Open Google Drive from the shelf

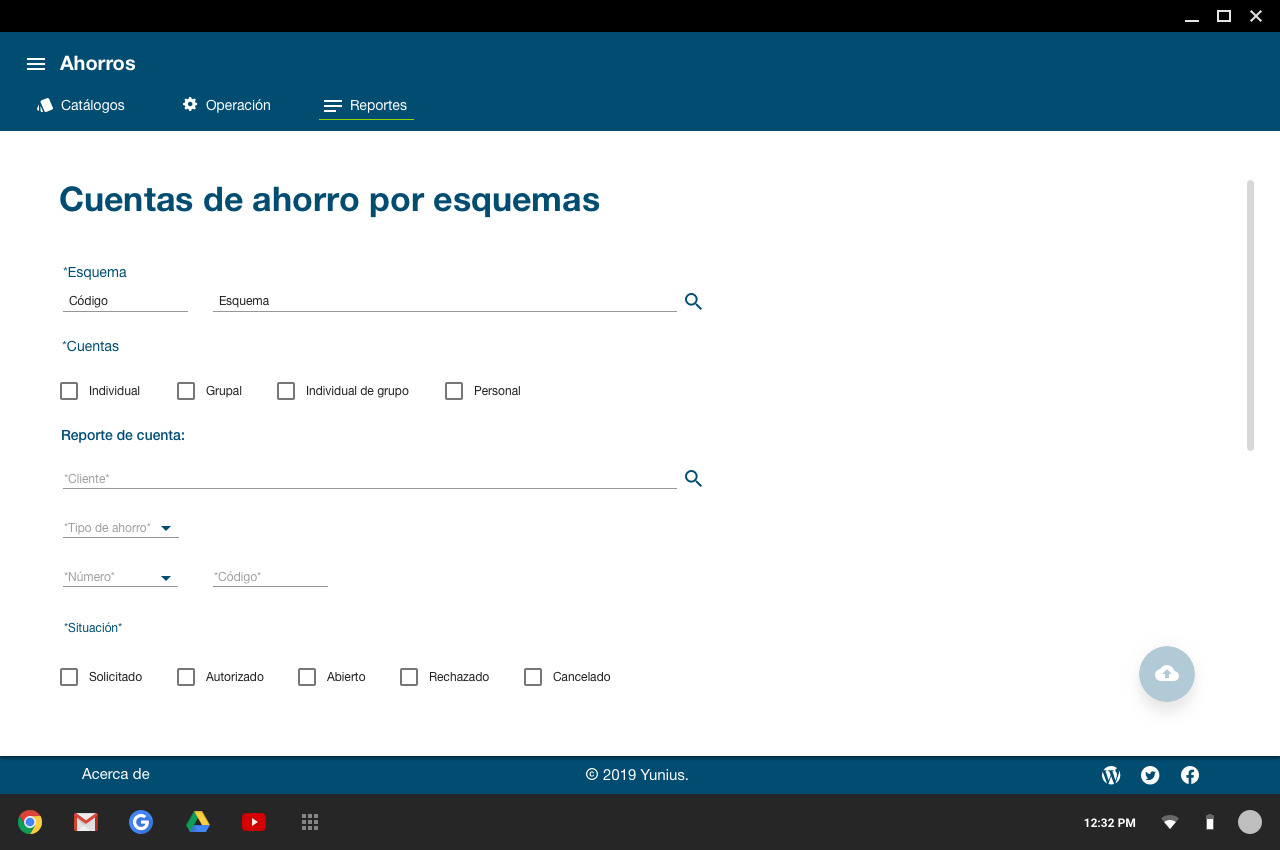pos(198,822)
